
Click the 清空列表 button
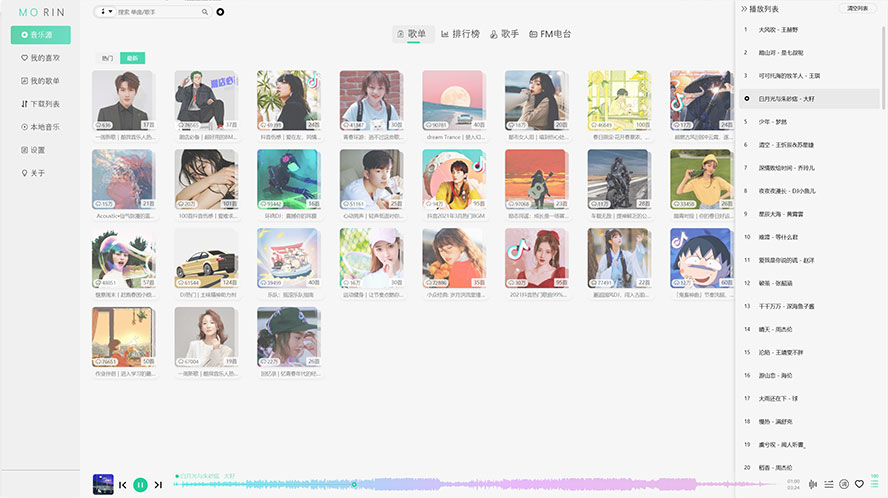(859, 8)
